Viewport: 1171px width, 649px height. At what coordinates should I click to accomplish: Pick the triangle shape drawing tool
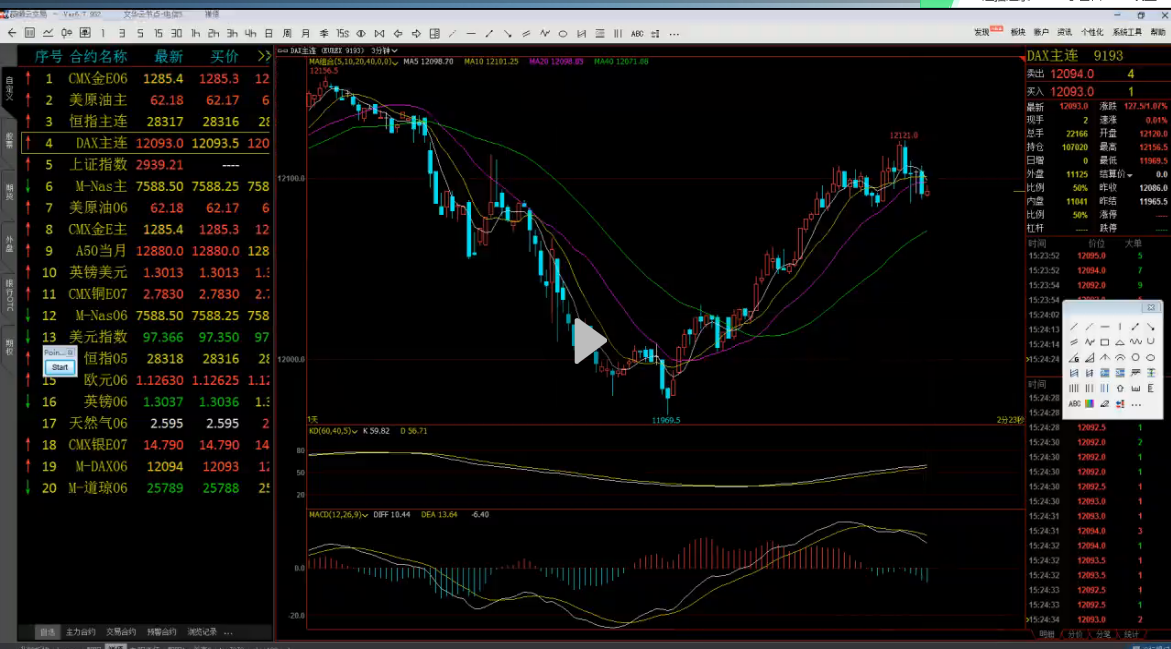pyautogui.click(x=1120, y=342)
